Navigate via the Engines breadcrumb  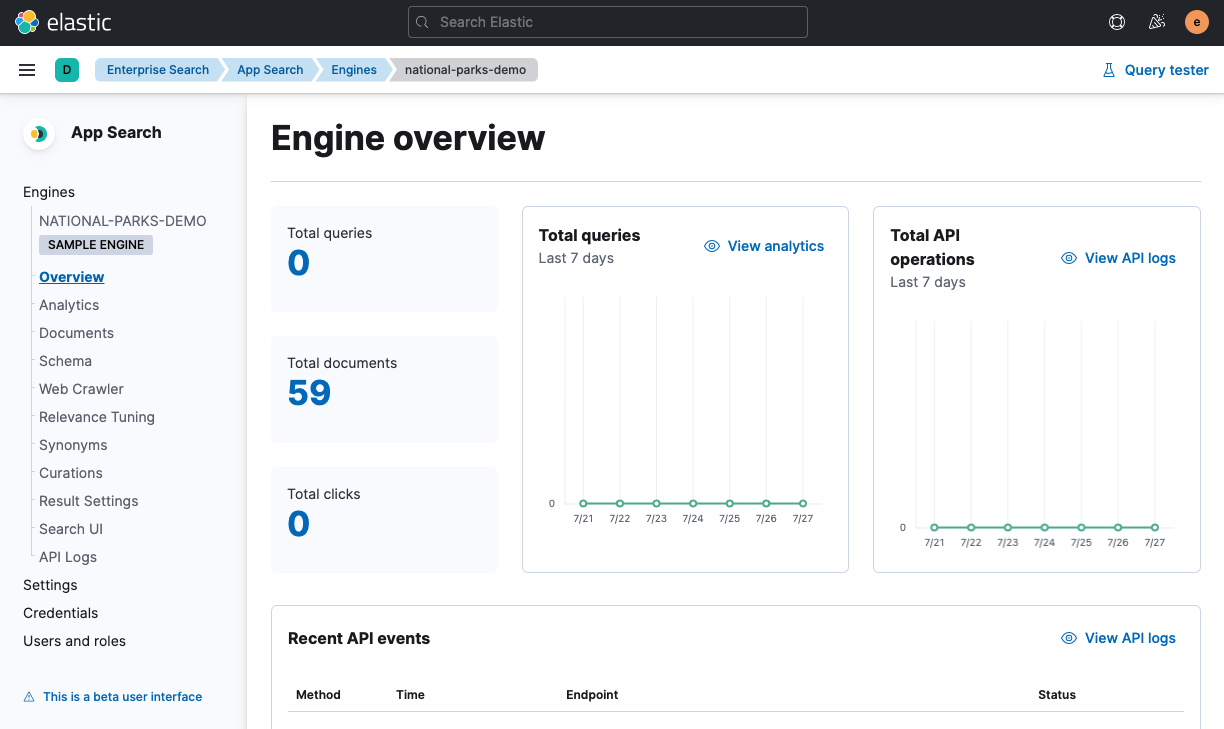353,70
